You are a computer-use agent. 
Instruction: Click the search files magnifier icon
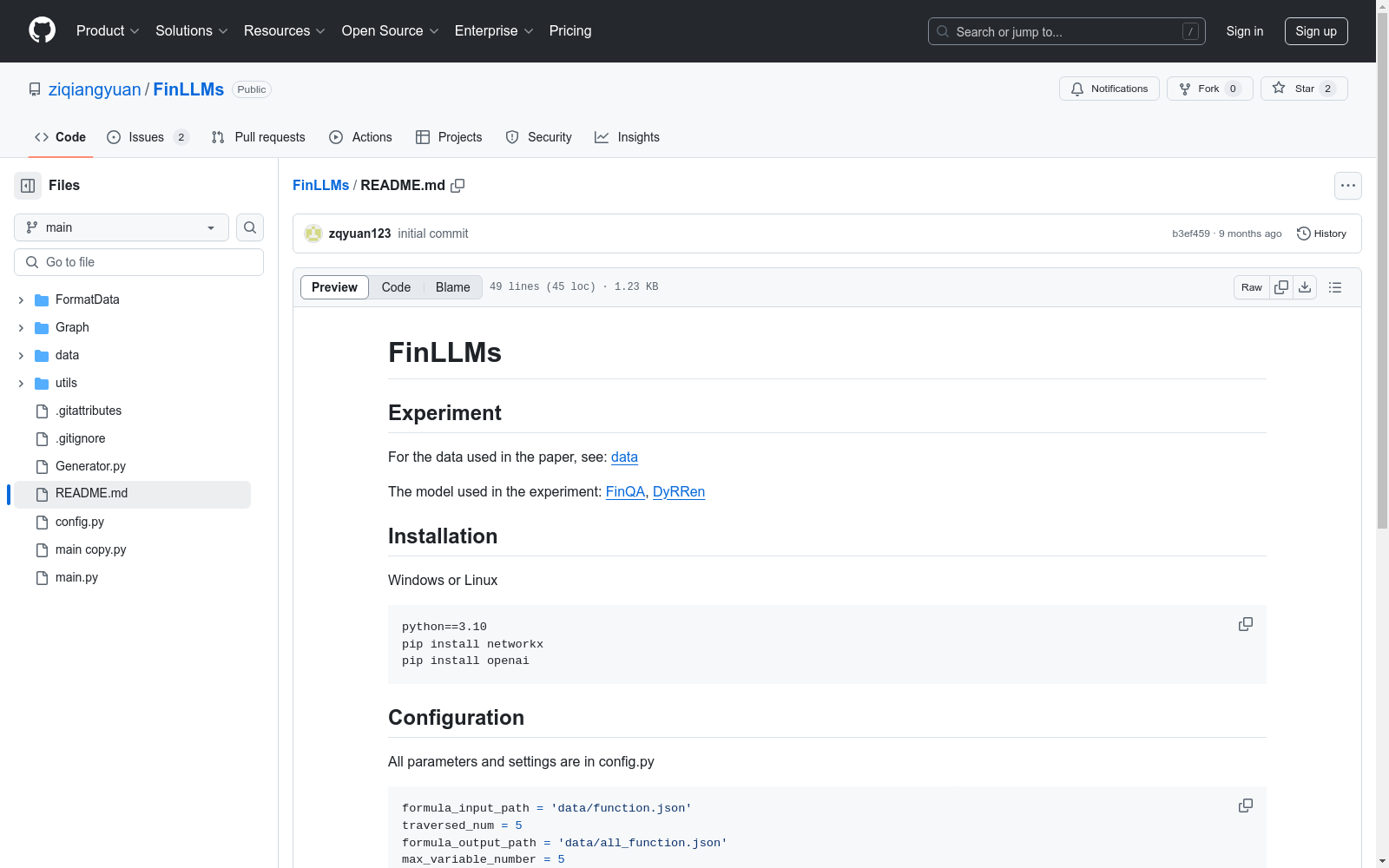250,227
